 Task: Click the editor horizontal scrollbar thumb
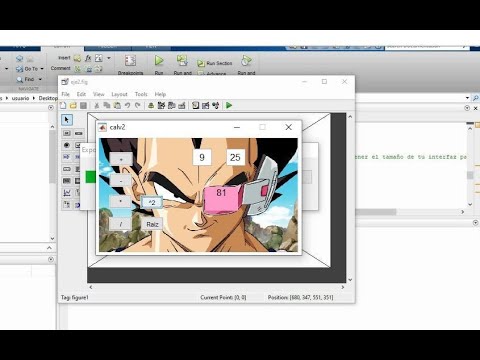coord(376,212)
